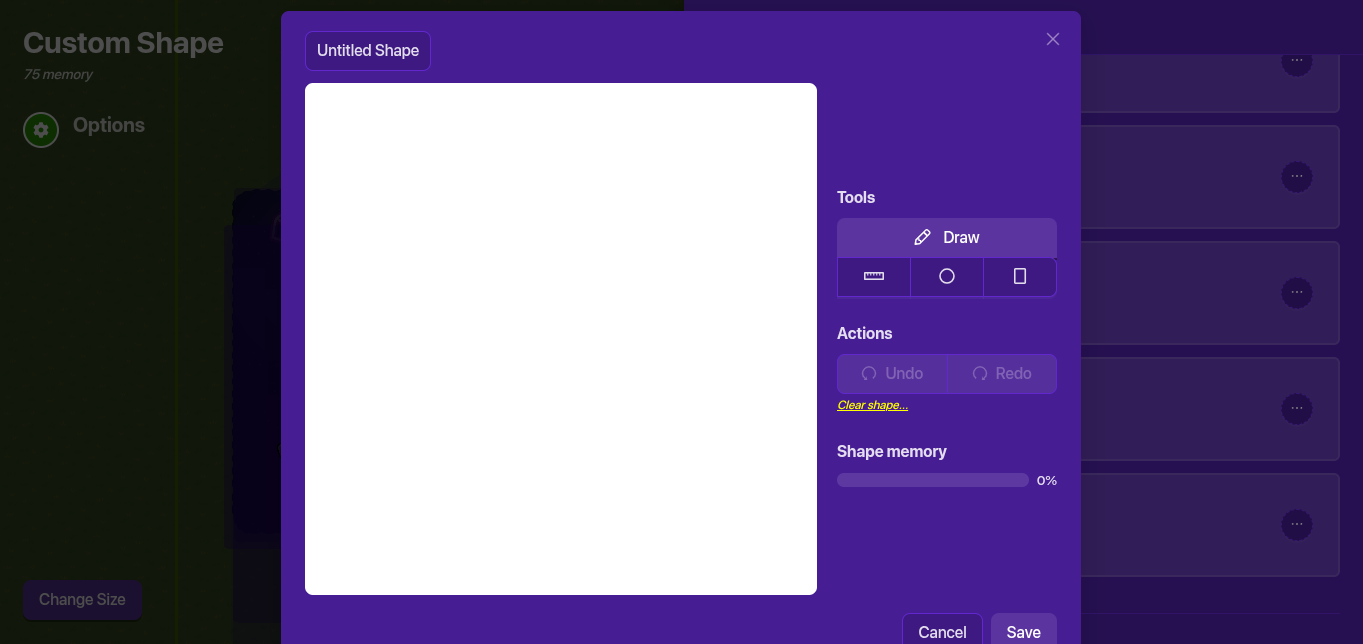The height and width of the screenshot is (644, 1363).
Task: Edit the Untitled Shape name field
Action: click(368, 51)
